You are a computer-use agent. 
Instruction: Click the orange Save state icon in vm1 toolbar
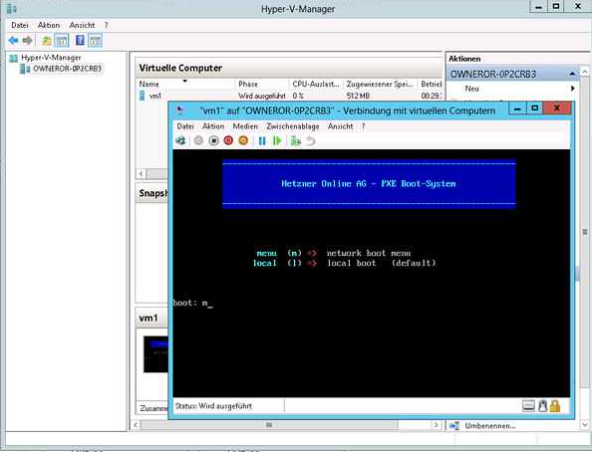pyautogui.click(x=244, y=141)
